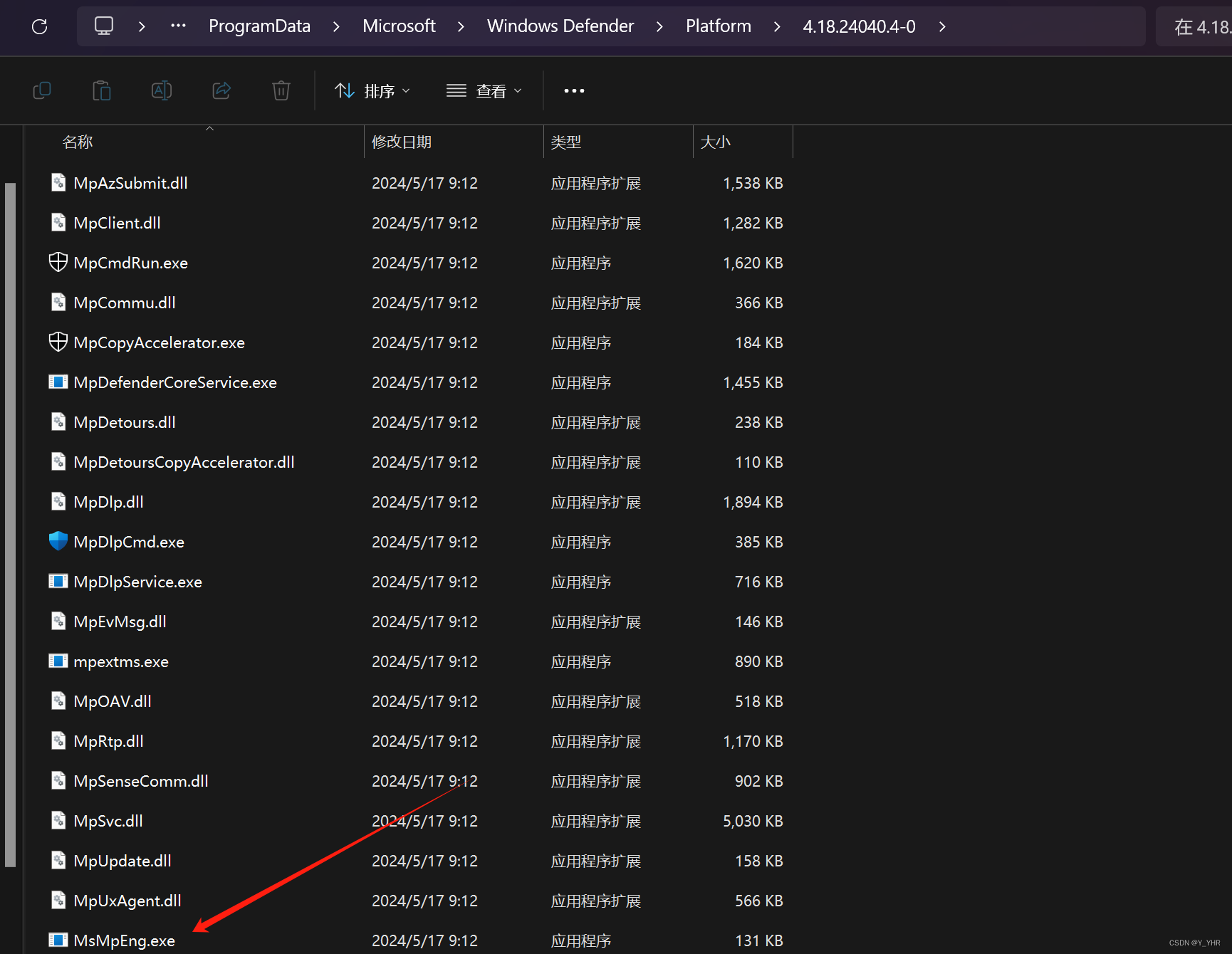The height and width of the screenshot is (954, 1232).
Task: Sort by the 类型 column header
Action: [x=566, y=142]
